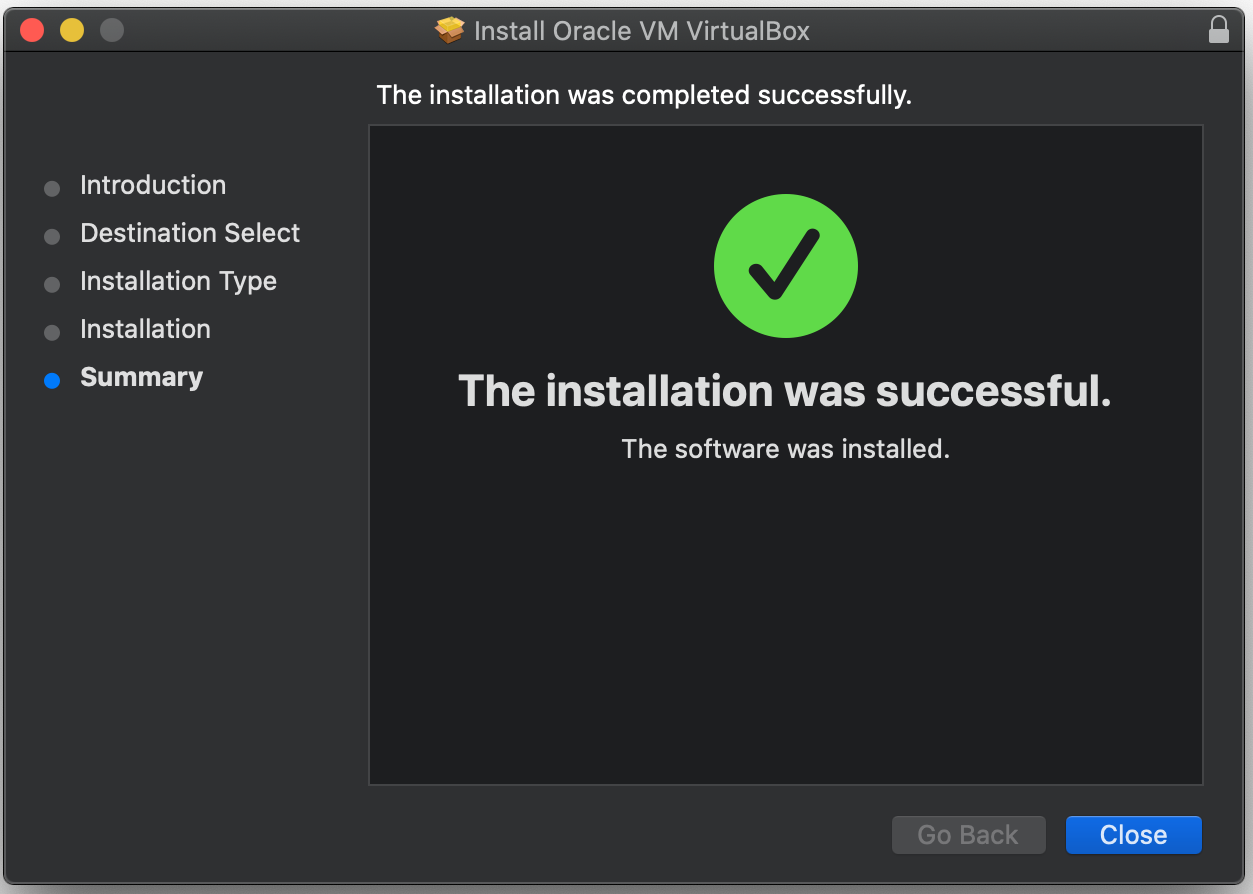1253x894 pixels.
Task: Click the blue bullet beside Summary
Action: (52, 380)
